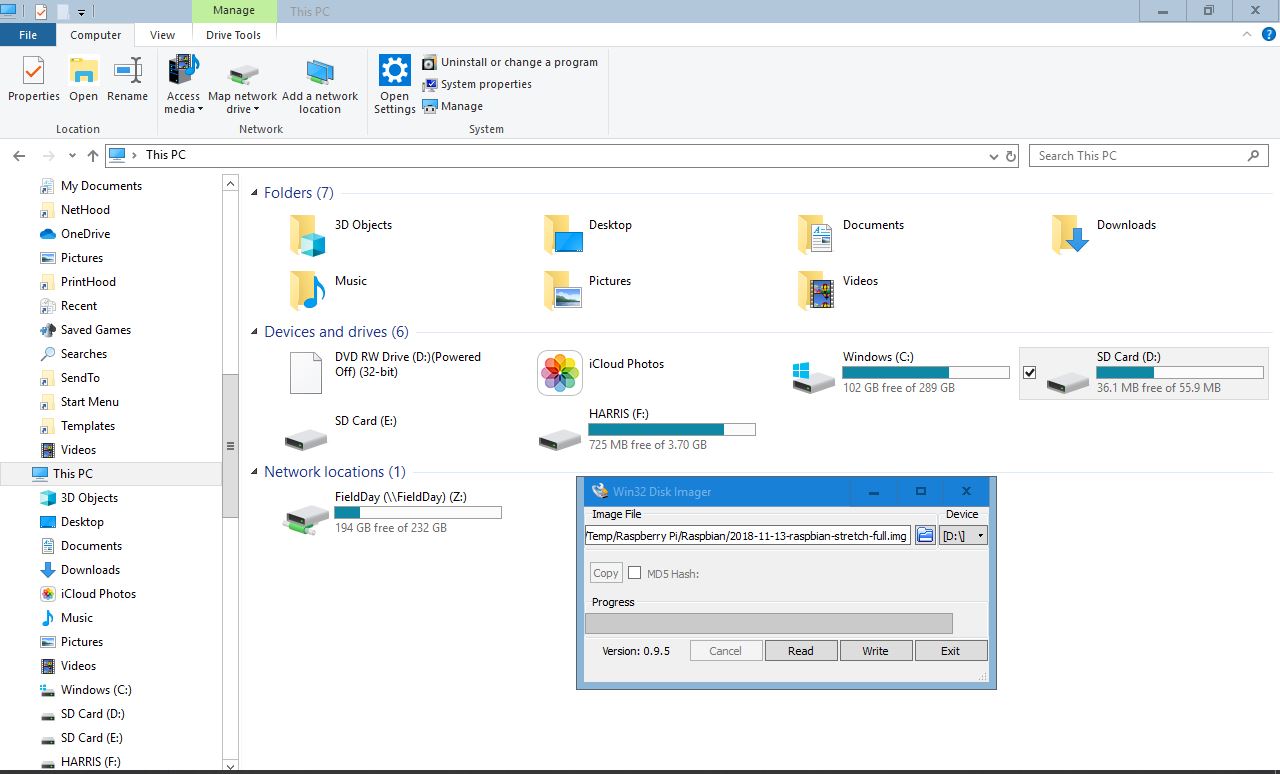The width and height of the screenshot is (1280, 774).
Task: Select the DVD RW Drive (D:) icon
Action: (306, 372)
